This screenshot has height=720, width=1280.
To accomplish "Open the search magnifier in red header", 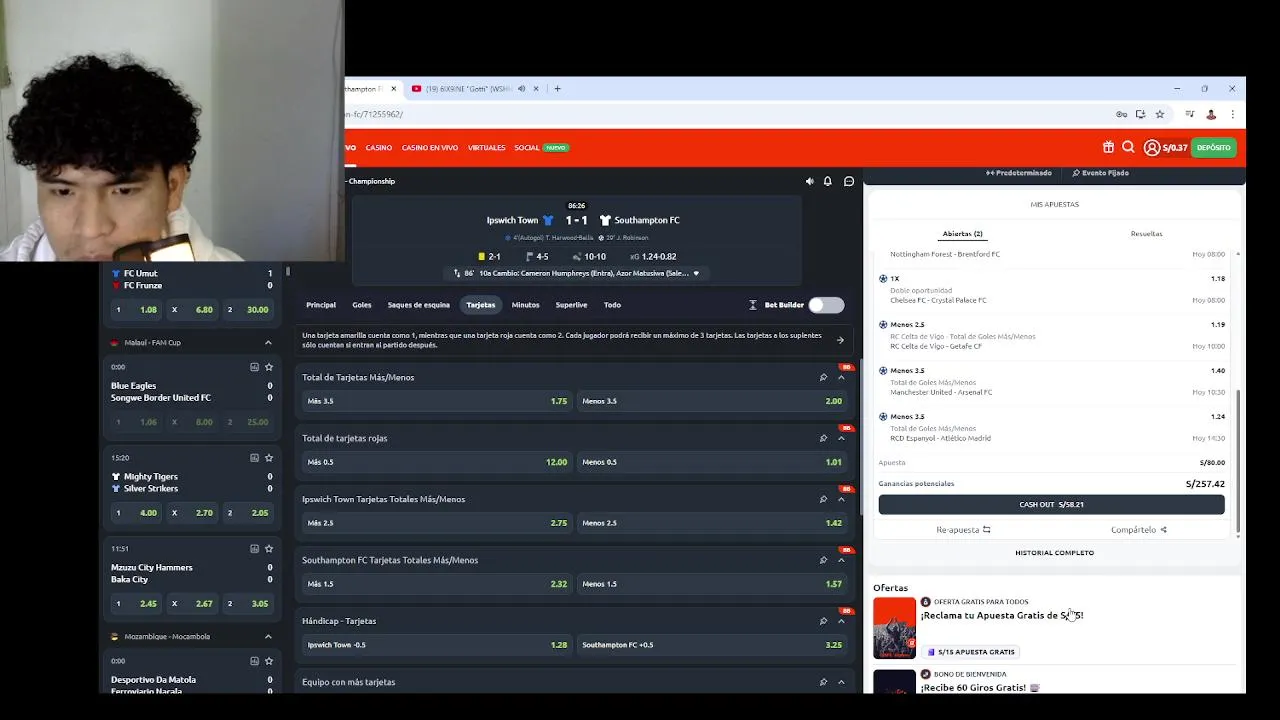I will tap(1128, 147).
